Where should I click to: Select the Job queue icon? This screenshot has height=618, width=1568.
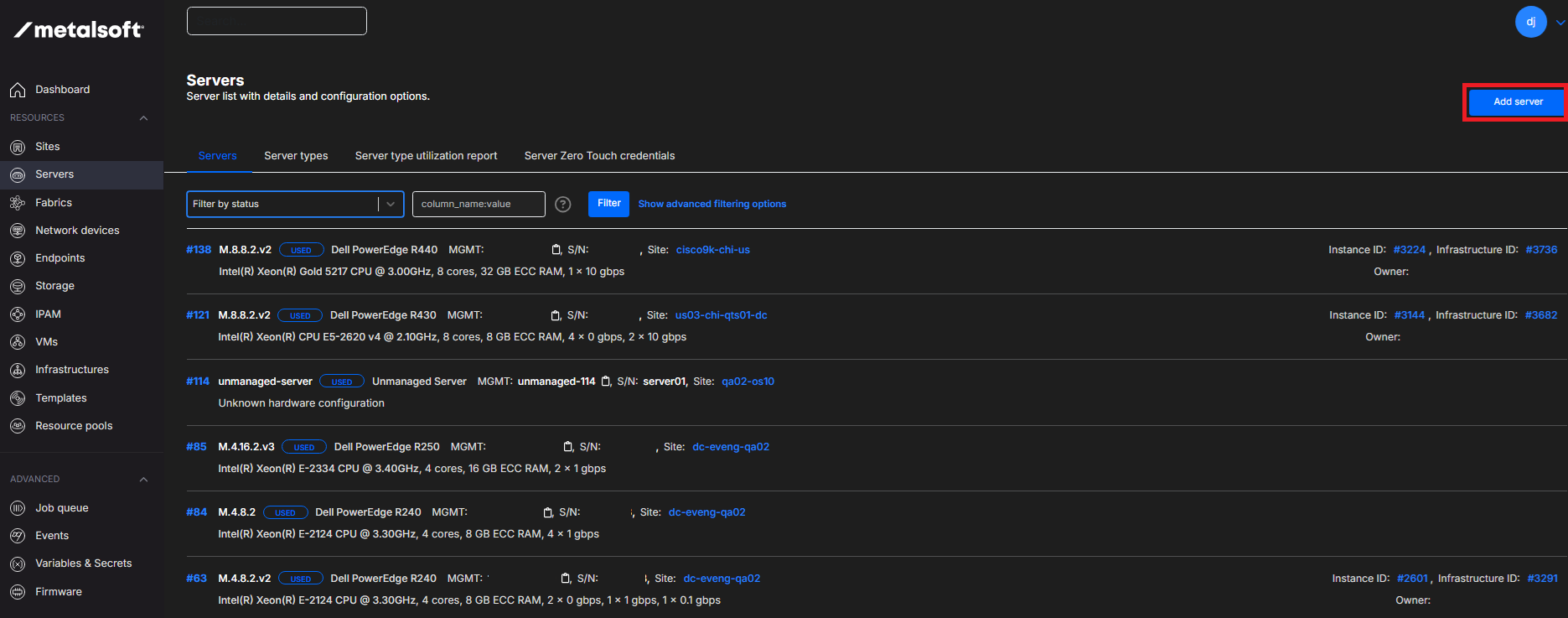[x=18, y=508]
